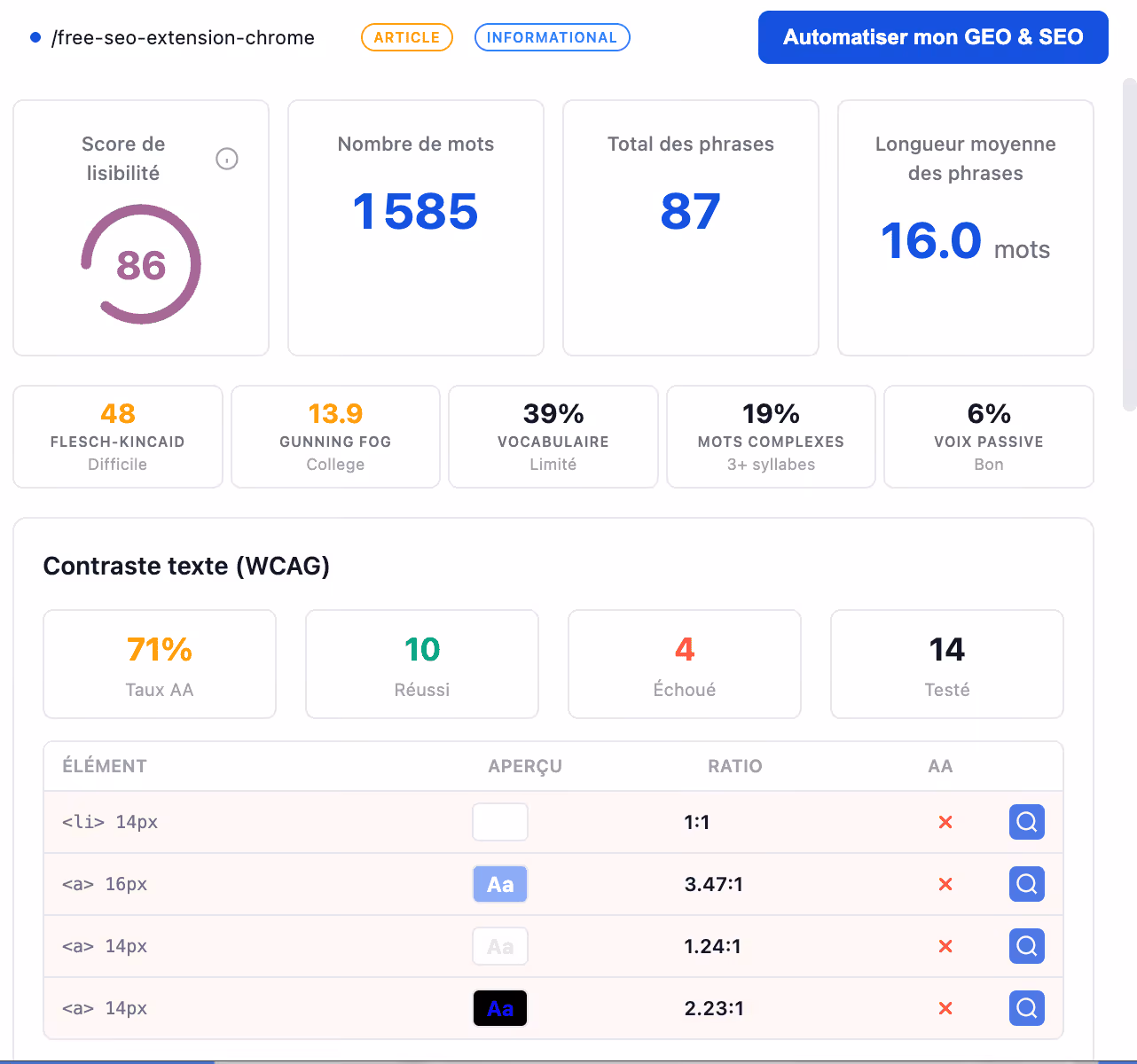The image size is (1137, 1064).
Task: Click the 4 Échoué card
Action: (685, 664)
